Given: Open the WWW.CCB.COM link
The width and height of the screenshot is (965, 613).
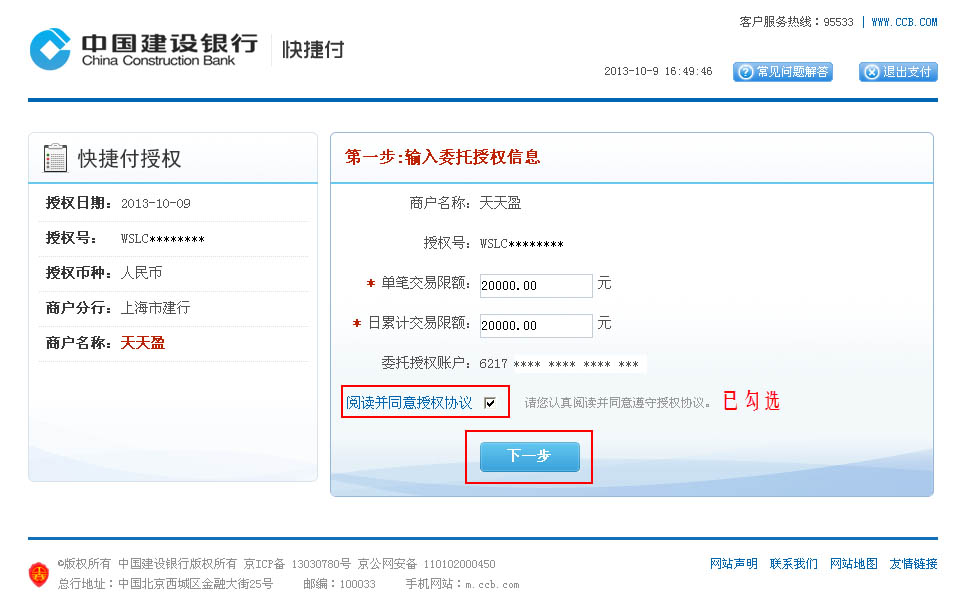Looking at the screenshot, I should point(904,22).
